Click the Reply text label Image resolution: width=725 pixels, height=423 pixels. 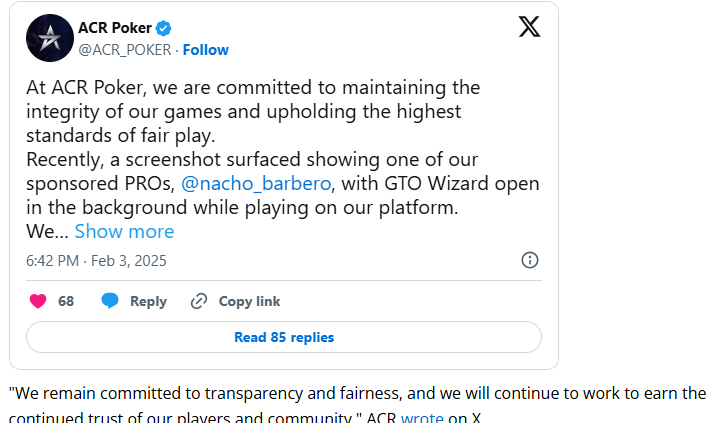click(148, 301)
